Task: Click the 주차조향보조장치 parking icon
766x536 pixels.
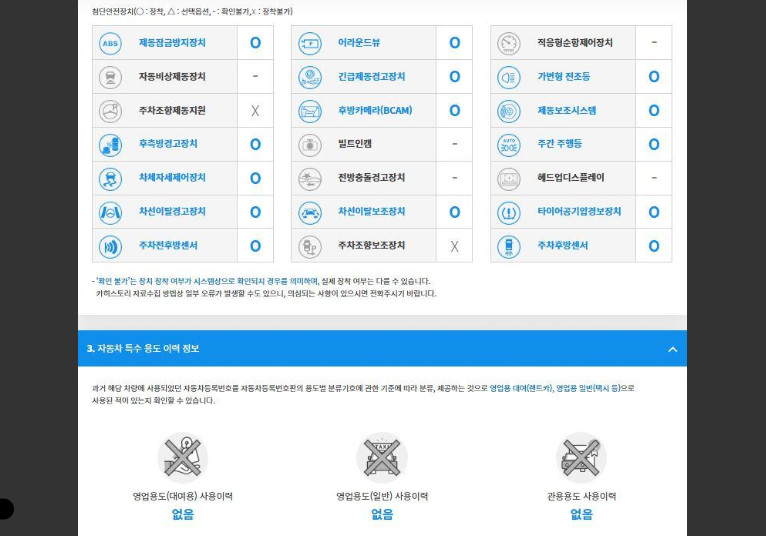Action: tap(310, 246)
